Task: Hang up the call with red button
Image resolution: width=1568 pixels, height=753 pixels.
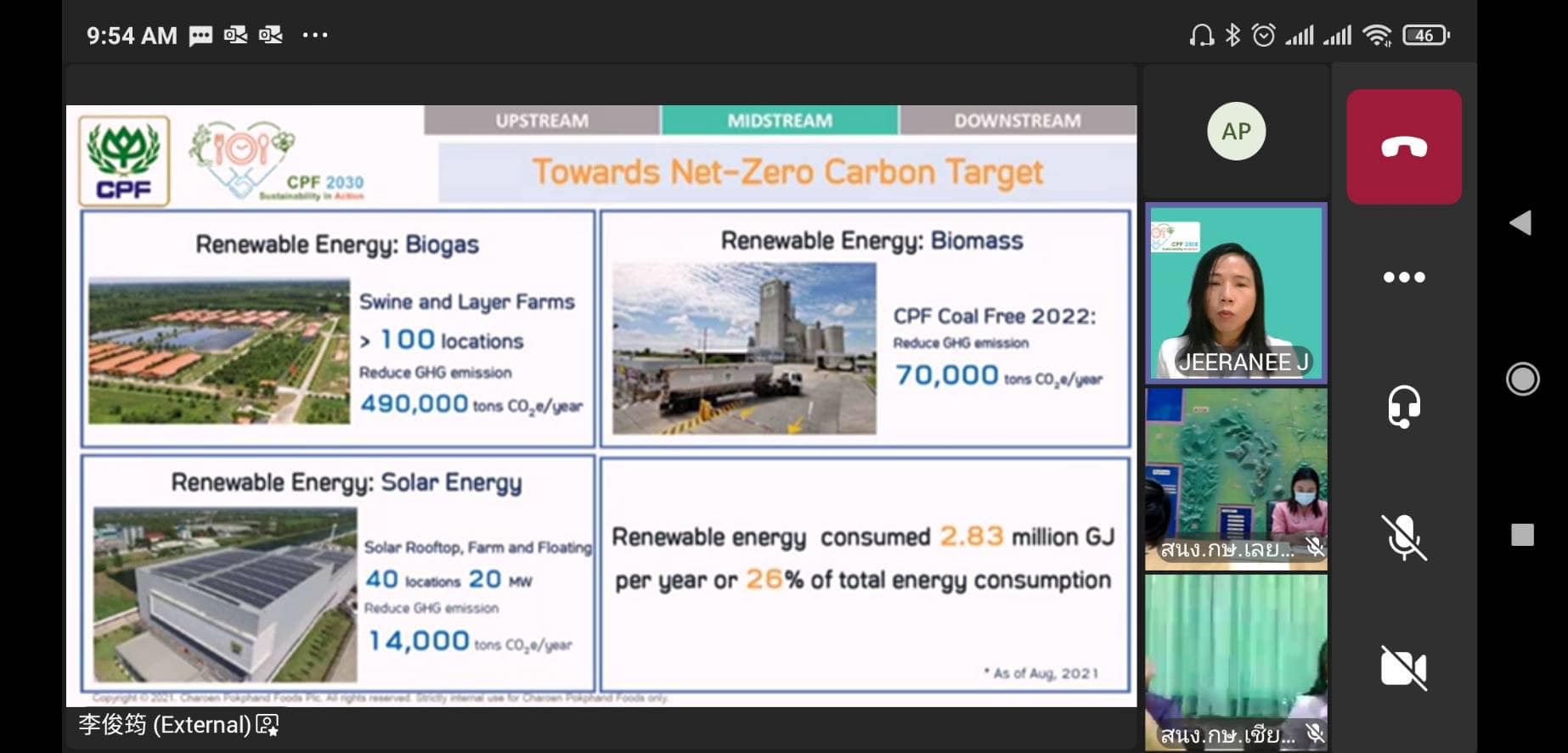Action: click(x=1403, y=147)
